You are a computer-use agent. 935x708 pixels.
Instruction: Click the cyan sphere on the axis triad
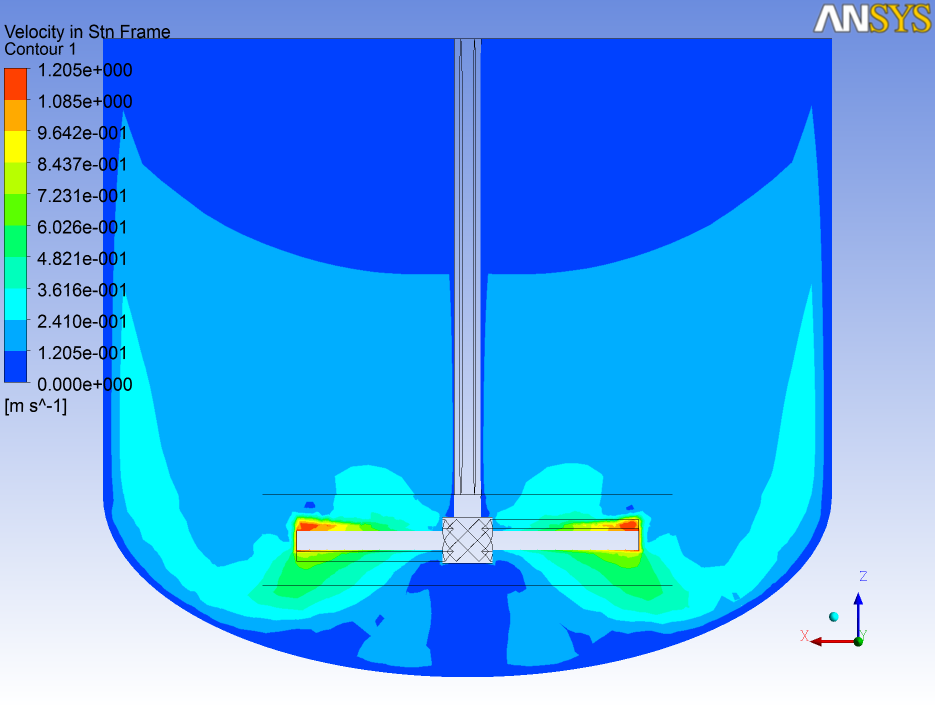(833, 617)
